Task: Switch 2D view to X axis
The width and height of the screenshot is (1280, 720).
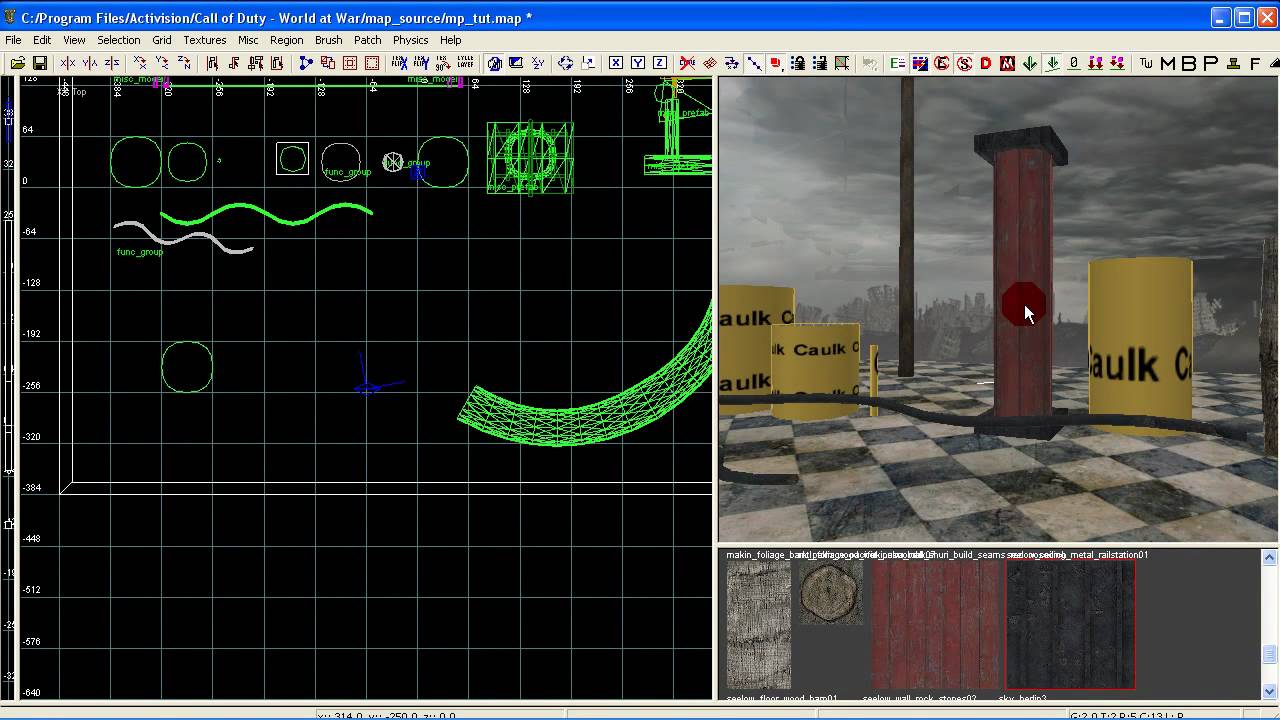Action: (x=616, y=63)
